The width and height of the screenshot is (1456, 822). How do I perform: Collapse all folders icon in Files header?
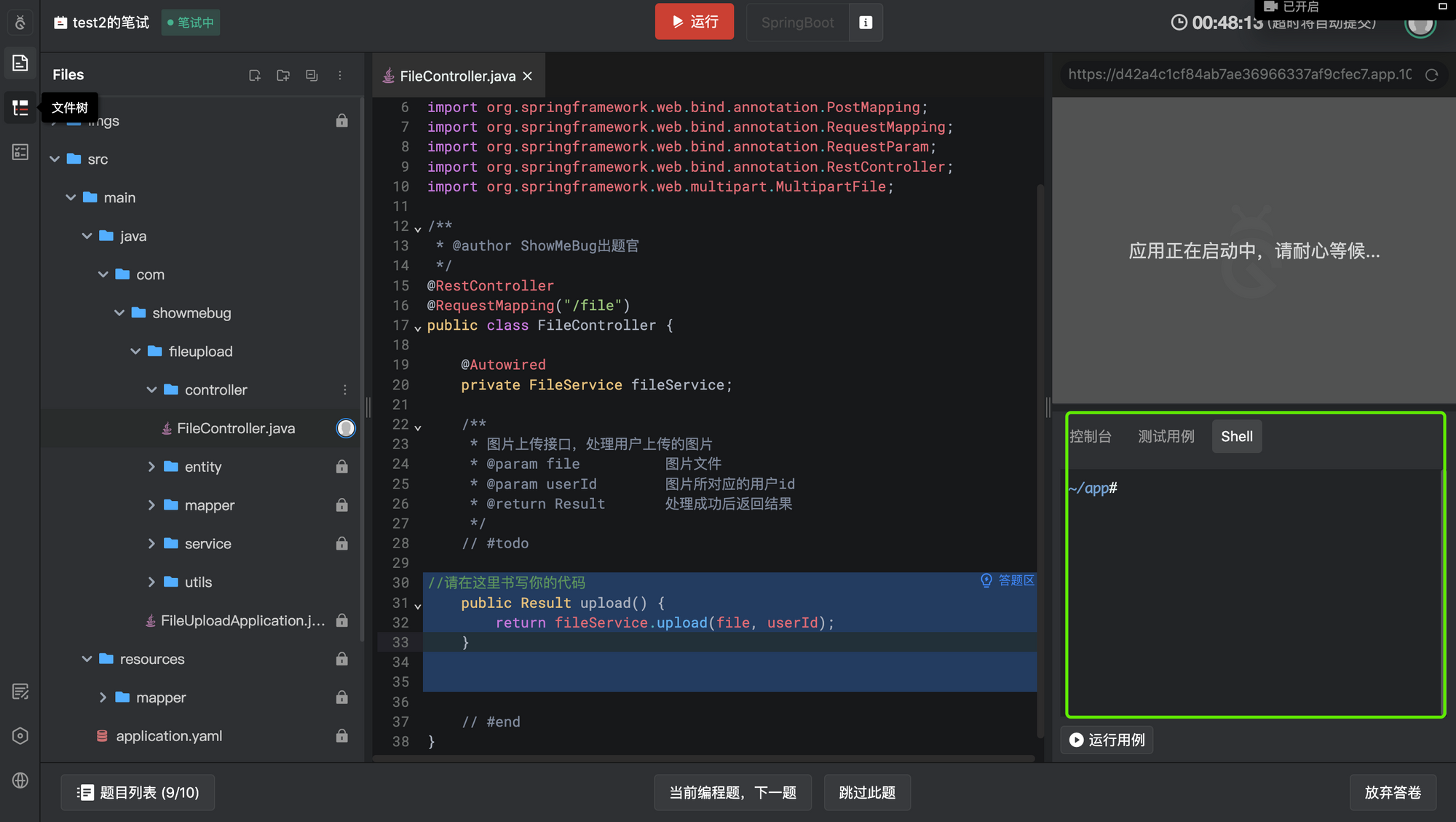pyautogui.click(x=312, y=75)
